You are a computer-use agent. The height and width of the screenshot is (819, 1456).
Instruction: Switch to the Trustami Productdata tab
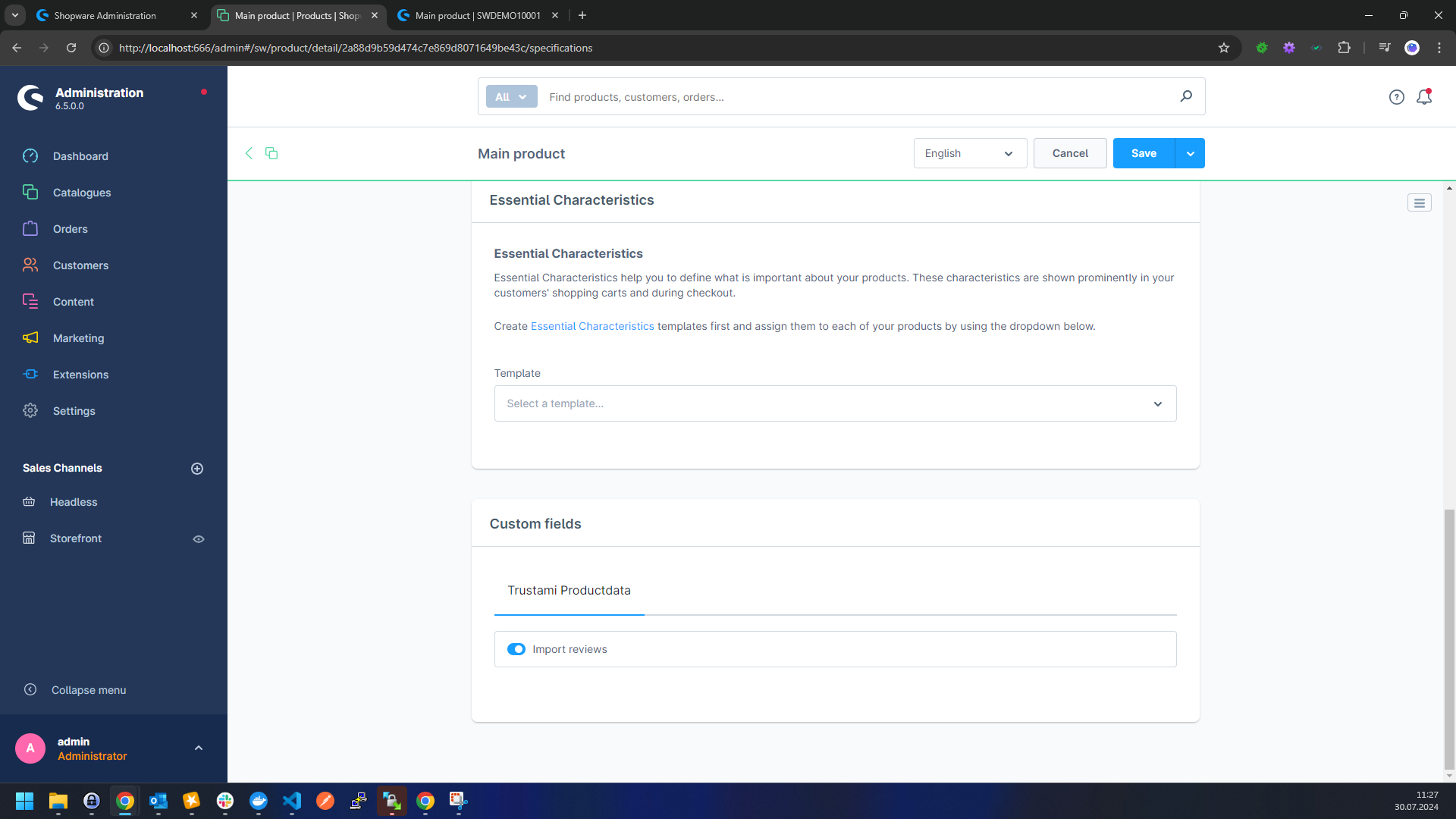(x=569, y=590)
